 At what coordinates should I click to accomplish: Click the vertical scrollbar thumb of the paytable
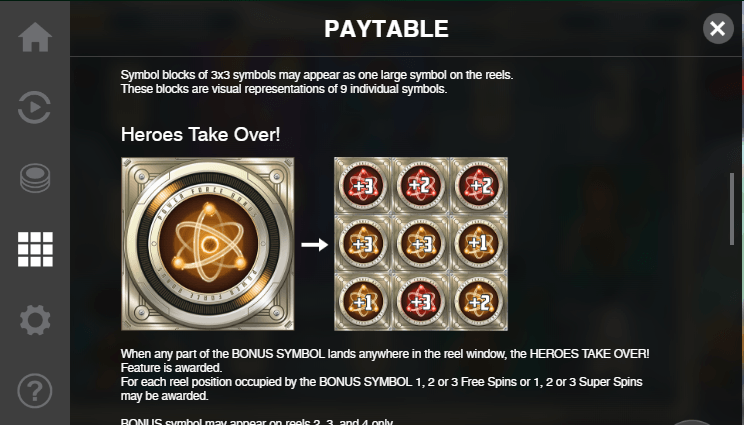[x=732, y=209]
